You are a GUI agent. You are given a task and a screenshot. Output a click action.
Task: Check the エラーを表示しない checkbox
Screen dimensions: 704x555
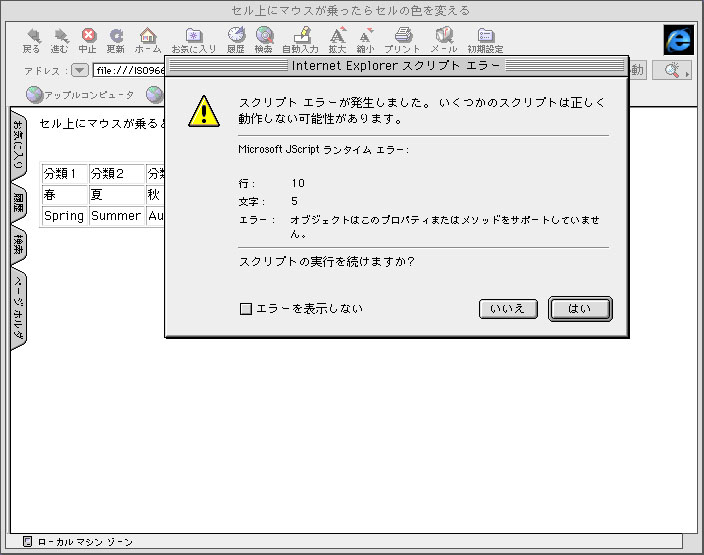point(246,308)
